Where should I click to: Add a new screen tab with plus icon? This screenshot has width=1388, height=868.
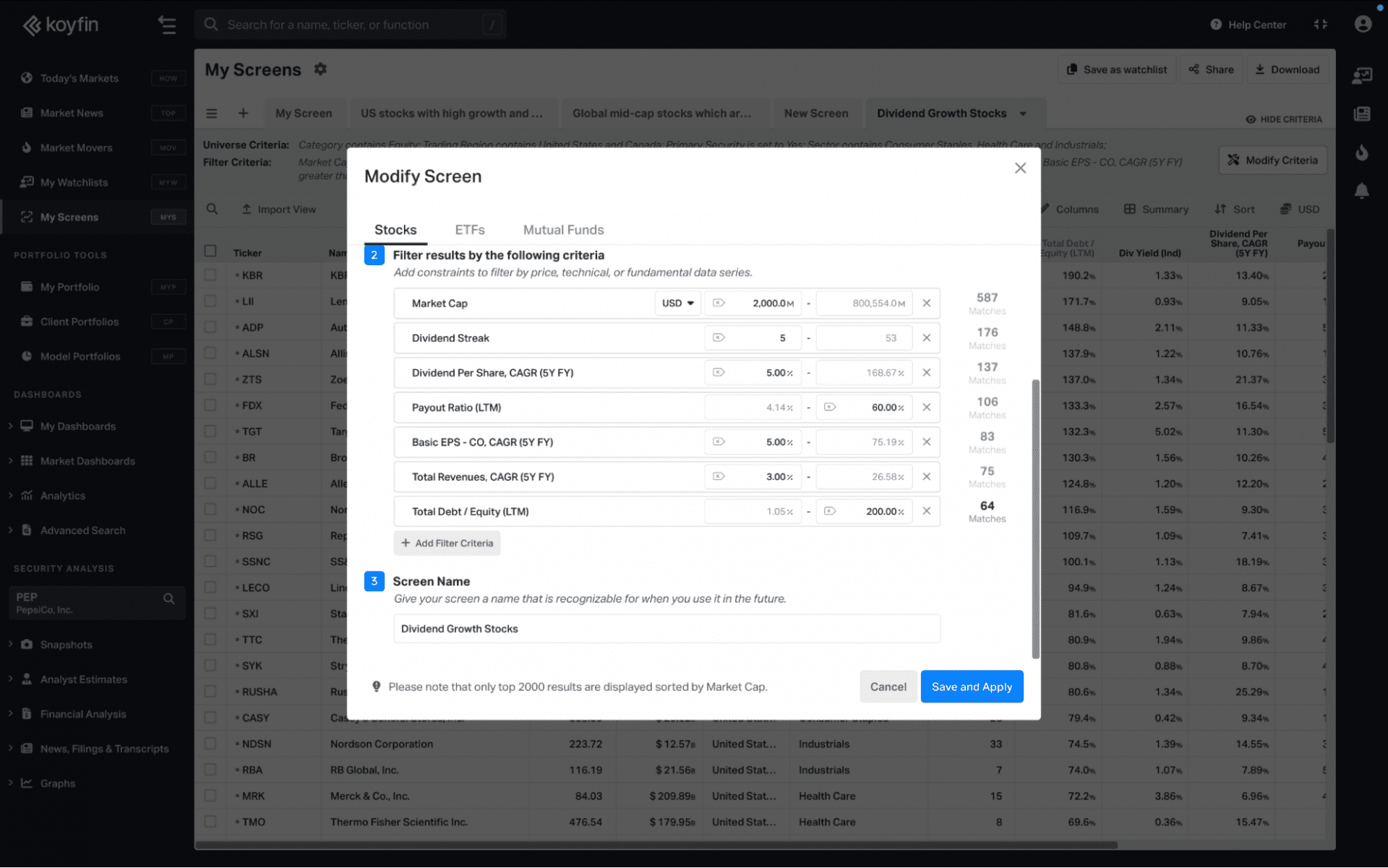click(x=243, y=113)
